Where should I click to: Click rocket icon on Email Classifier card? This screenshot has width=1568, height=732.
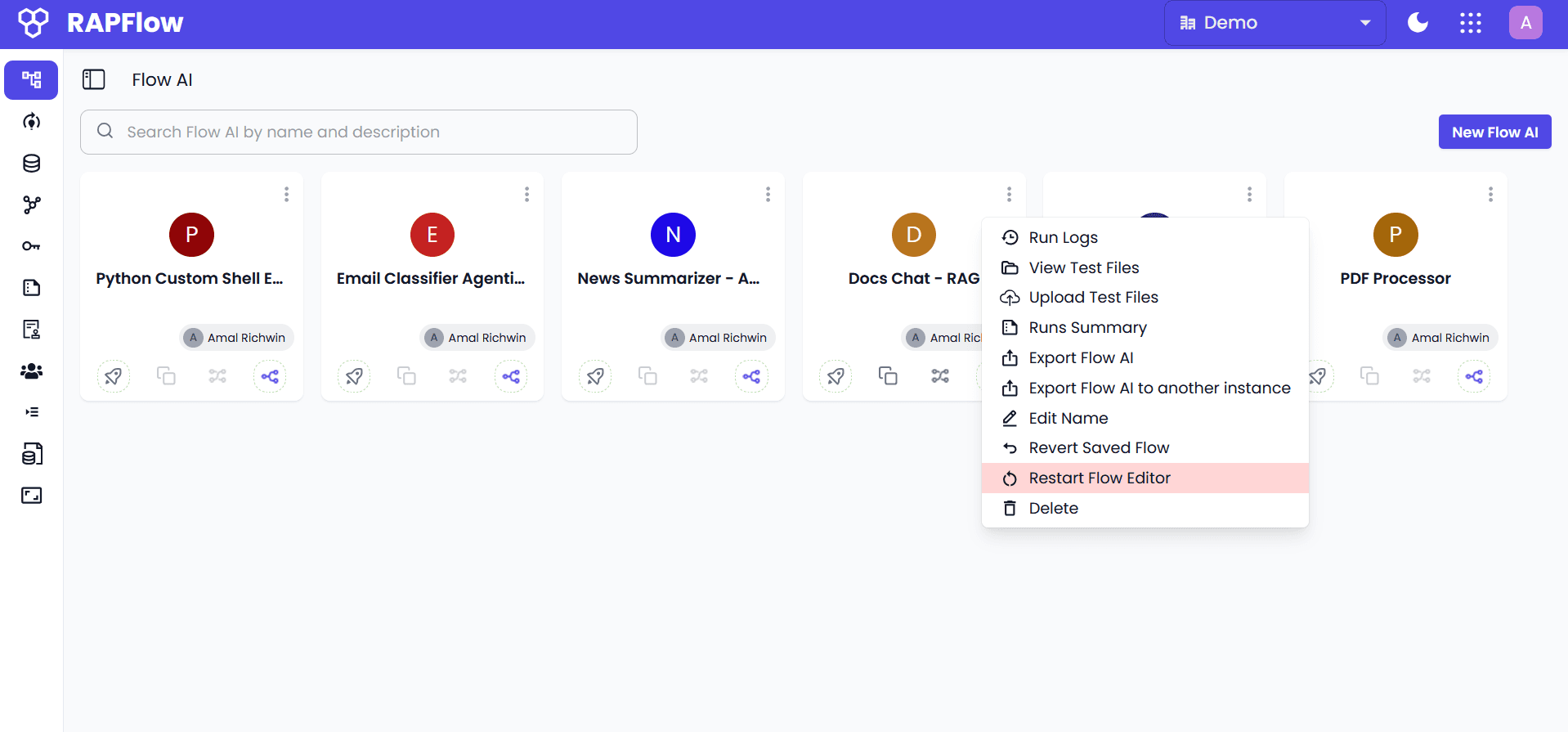click(354, 376)
